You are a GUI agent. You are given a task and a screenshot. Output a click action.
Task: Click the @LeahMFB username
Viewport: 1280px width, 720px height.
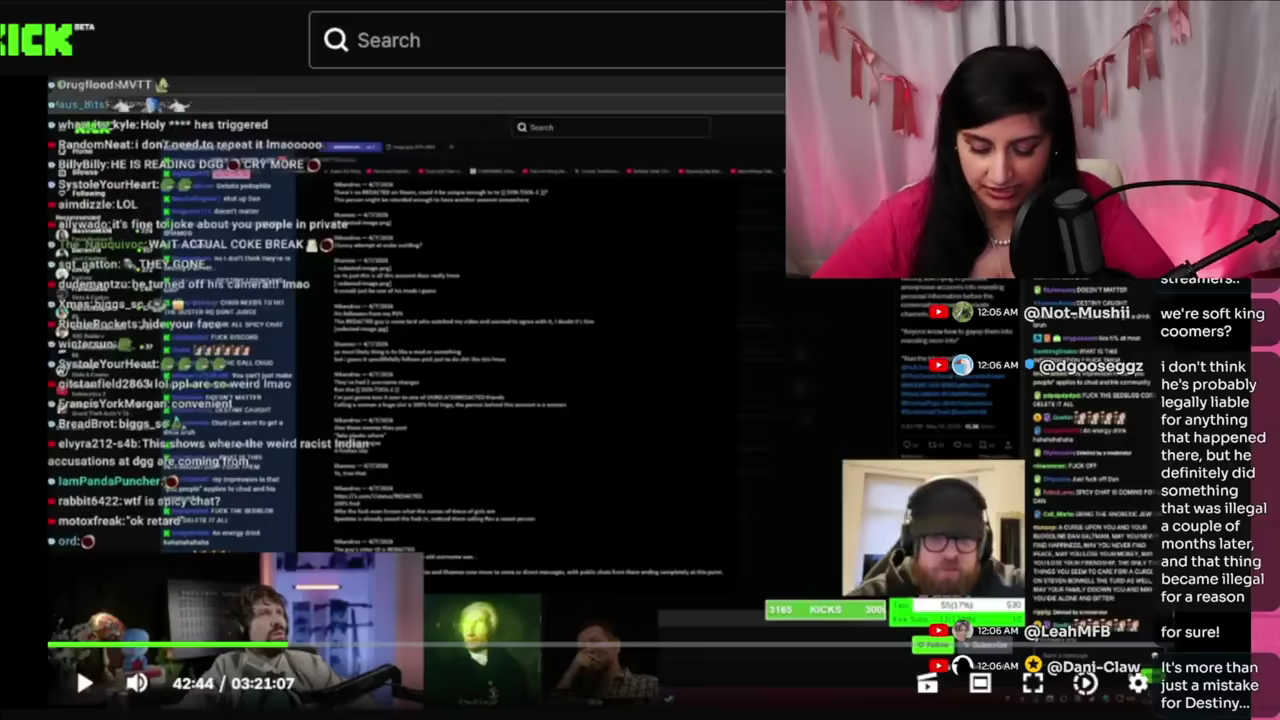pyautogui.click(x=1067, y=631)
